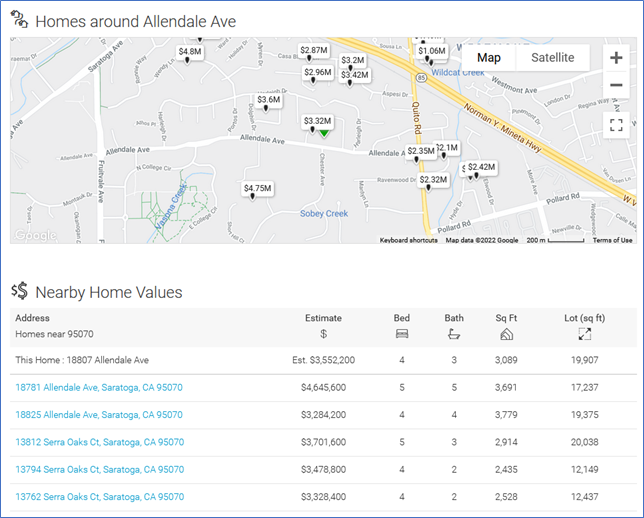The image size is (644, 518).
Task: Click the bathtub column icon
Action: tap(454, 334)
